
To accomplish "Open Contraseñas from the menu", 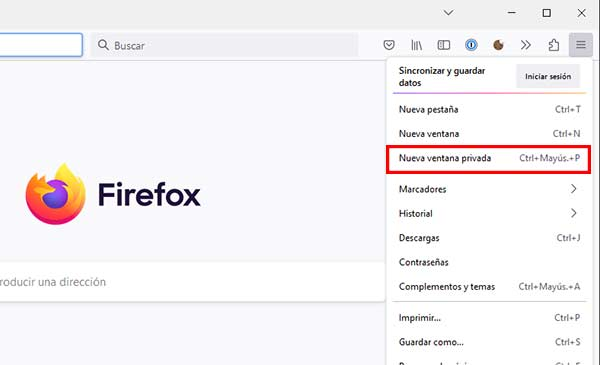I will pyautogui.click(x=489, y=262).
